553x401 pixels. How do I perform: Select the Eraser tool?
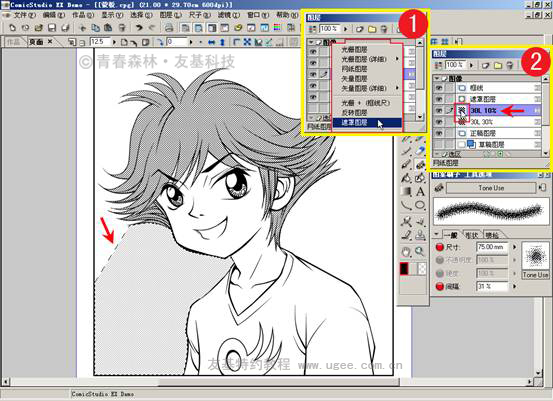point(420,151)
